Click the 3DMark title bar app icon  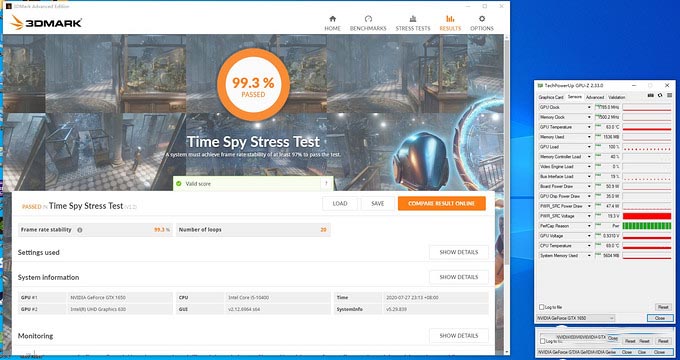click(x=8, y=7)
